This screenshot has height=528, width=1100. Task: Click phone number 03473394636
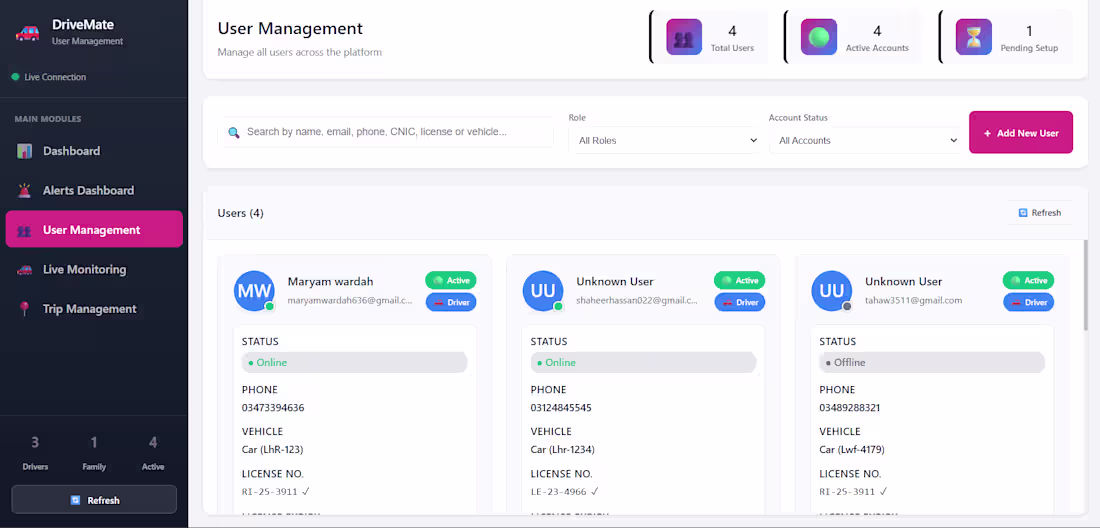[x=273, y=407]
